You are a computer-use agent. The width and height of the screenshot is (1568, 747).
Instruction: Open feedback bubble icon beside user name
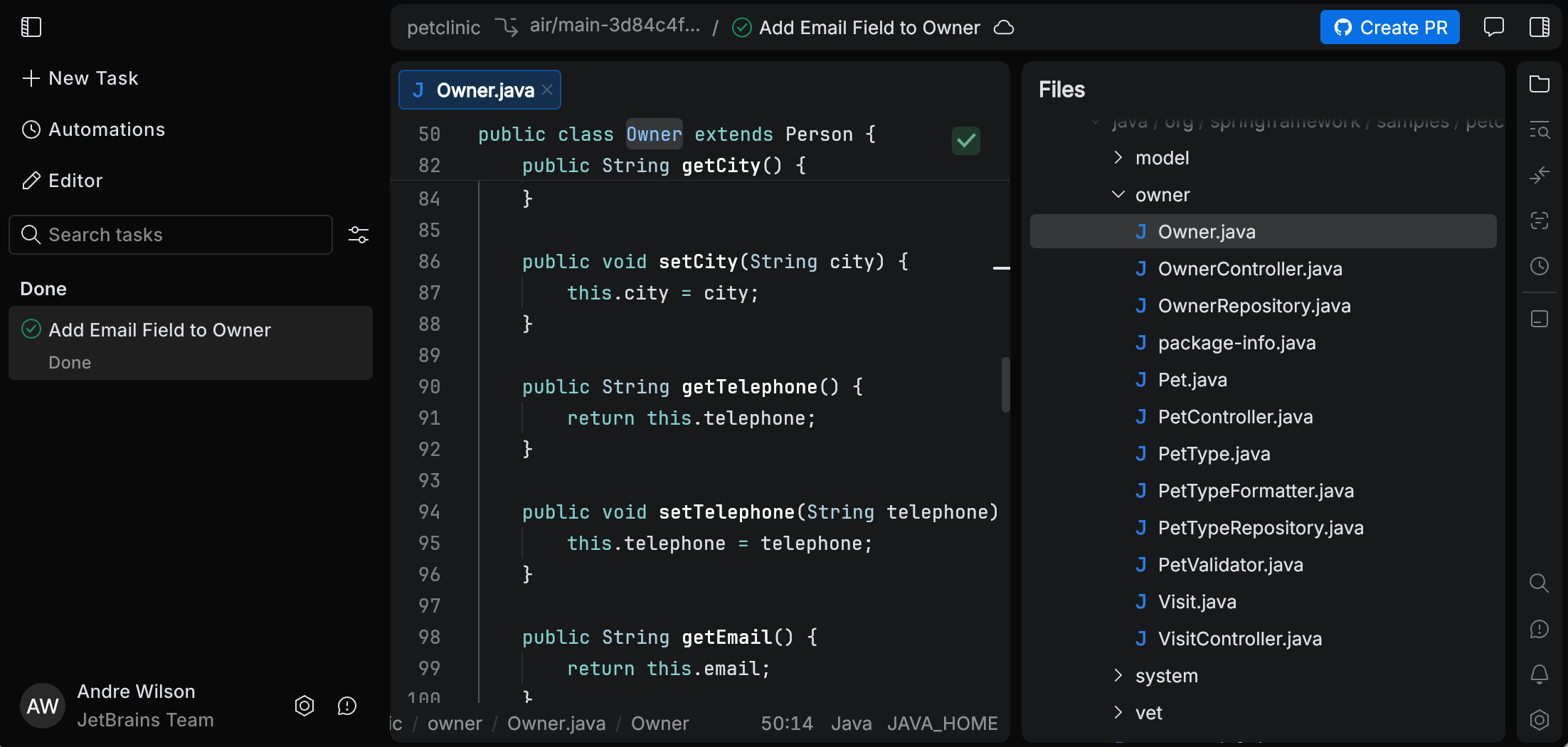[347, 706]
